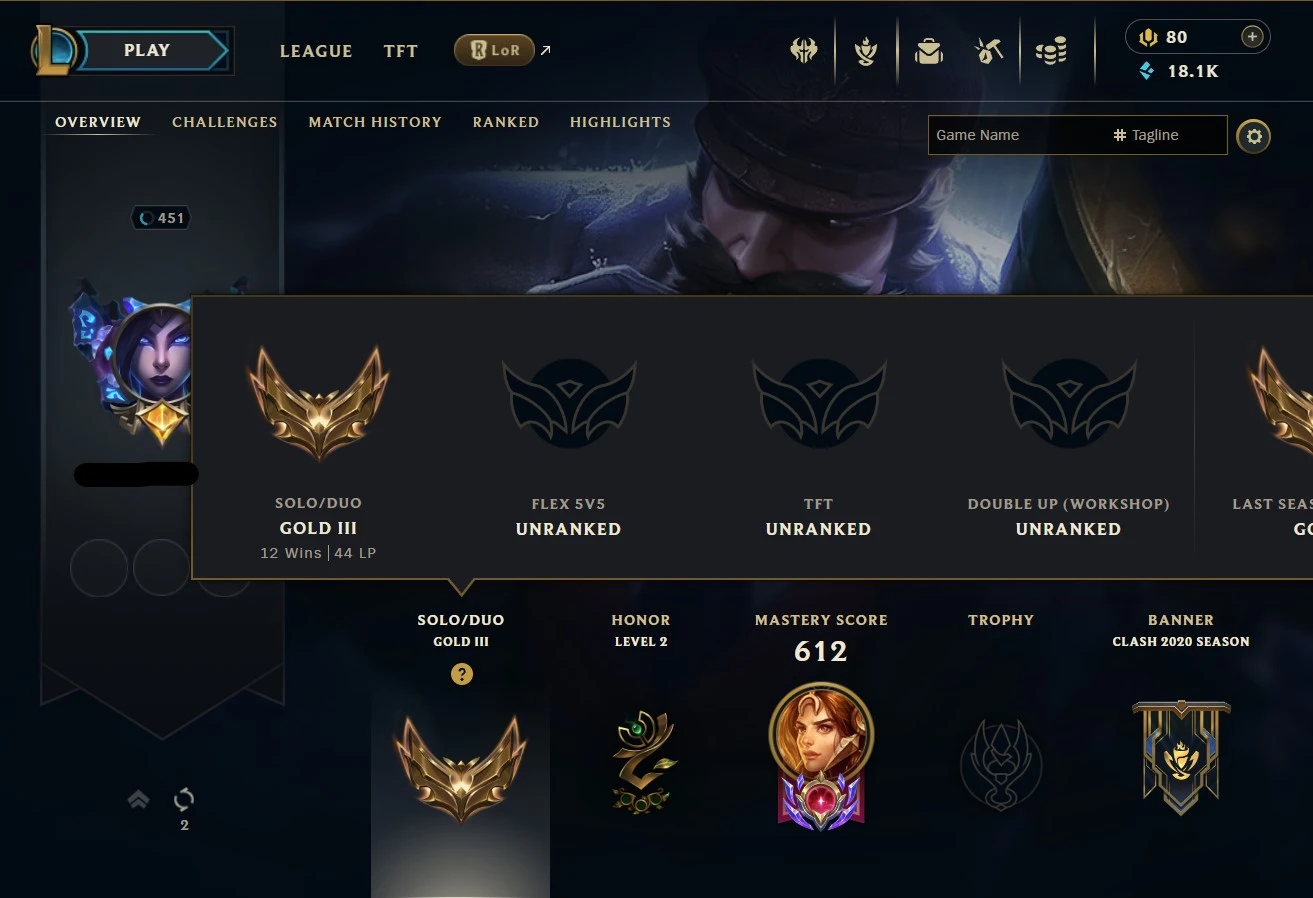The width and height of the screenshot is (1313, 898).
Task: Click the profile settings gear icon
Action: pyautogui.click(x=1254, y=136)
